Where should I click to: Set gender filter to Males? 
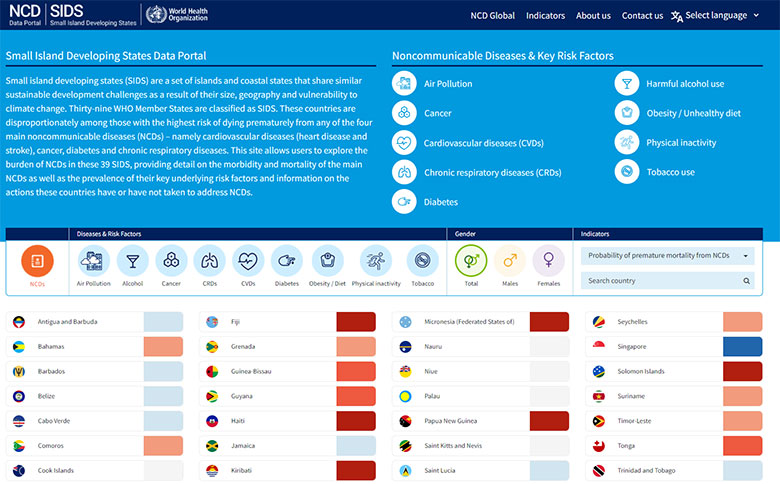pyautogui.click(x=510, y=261)
